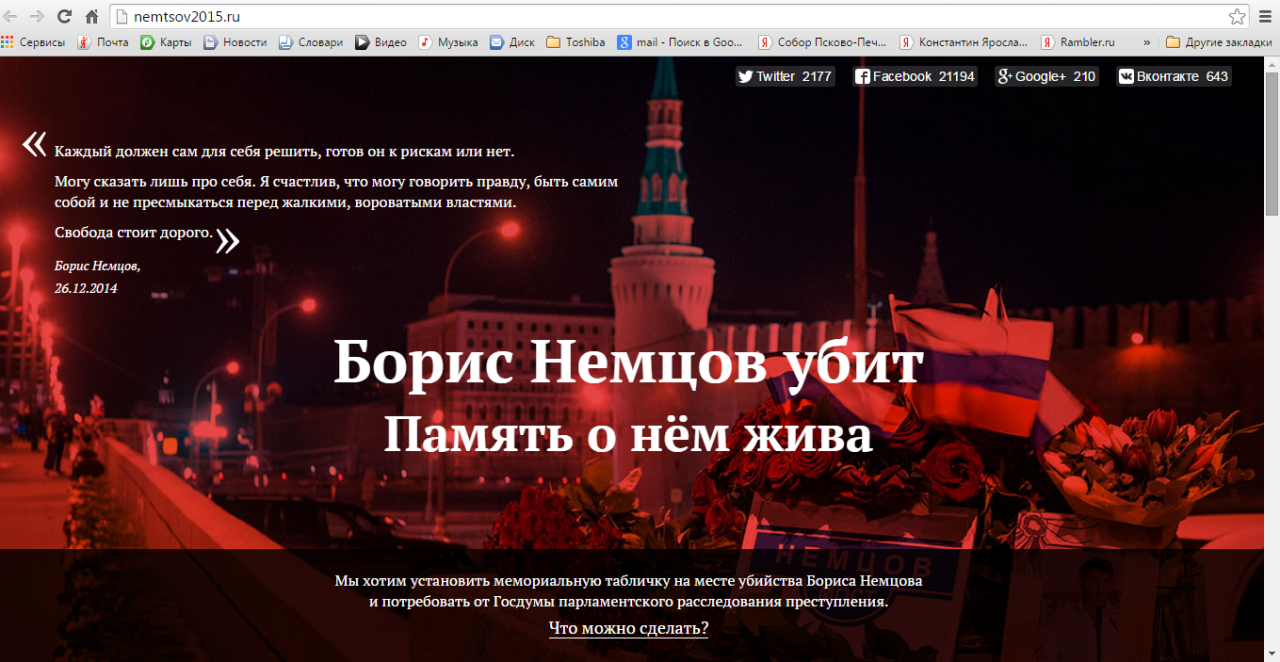Share the page on Facebook
This screenshot has width=1280, height=662.
click(915, 76)
